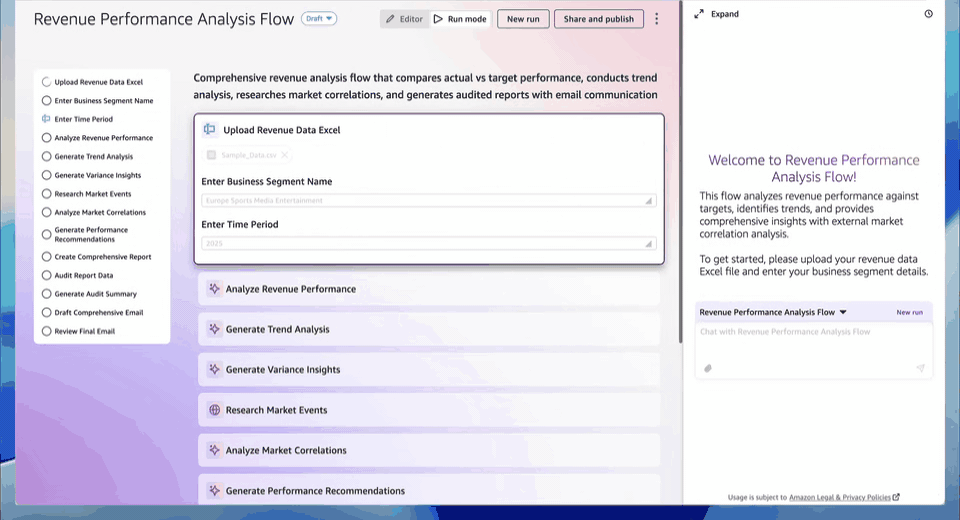This screenshot has width=960, height=520.
Task: Click the Revenue Performance Analysis Flow title
Action: click(x=163, y=19)
